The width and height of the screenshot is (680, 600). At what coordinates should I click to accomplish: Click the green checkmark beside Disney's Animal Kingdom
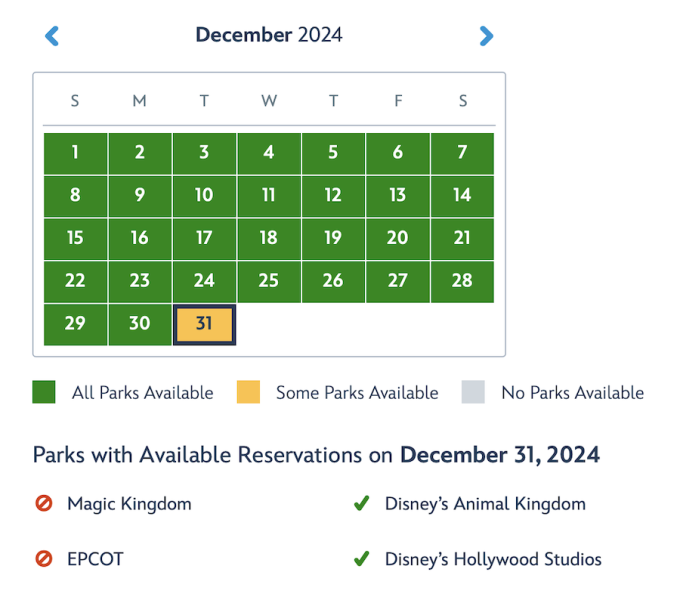[361, 505]
